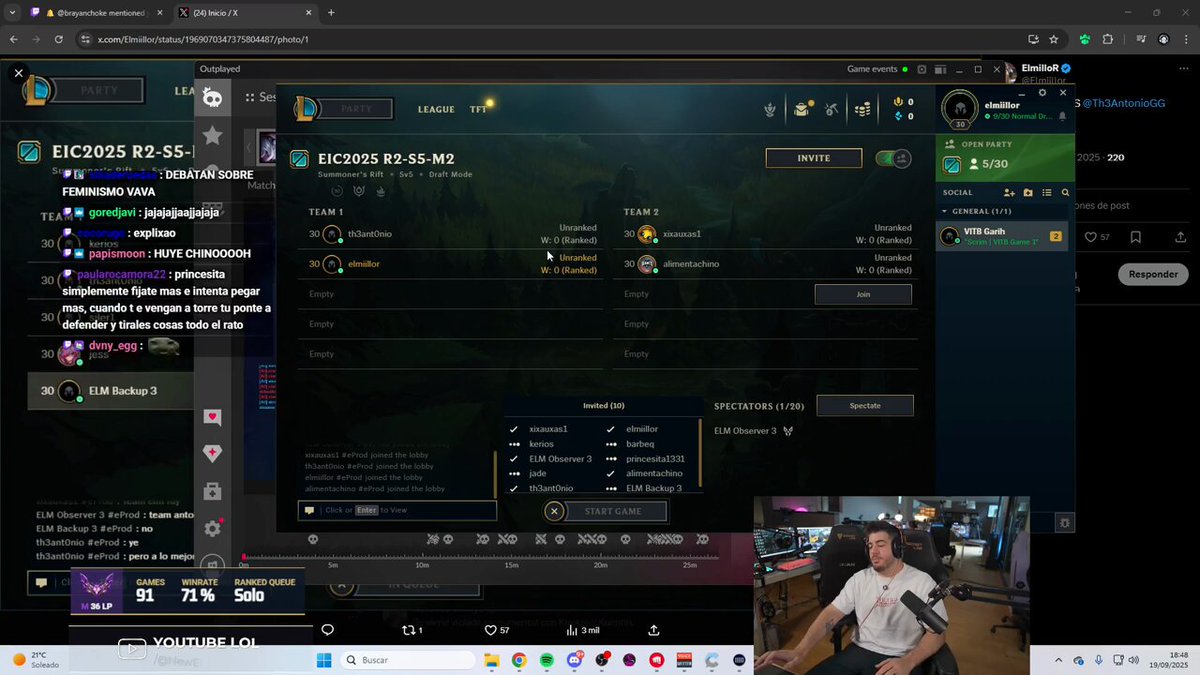Bookmark the post in the X sidebar
Screen dimensions: 1200x675
click(x=1136, y=237)
